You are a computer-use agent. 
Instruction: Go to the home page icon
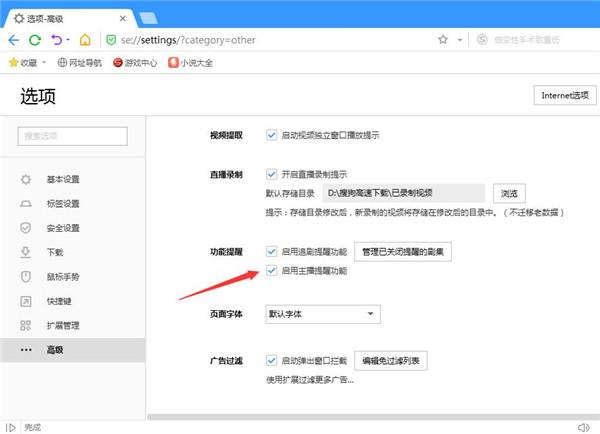85,40
